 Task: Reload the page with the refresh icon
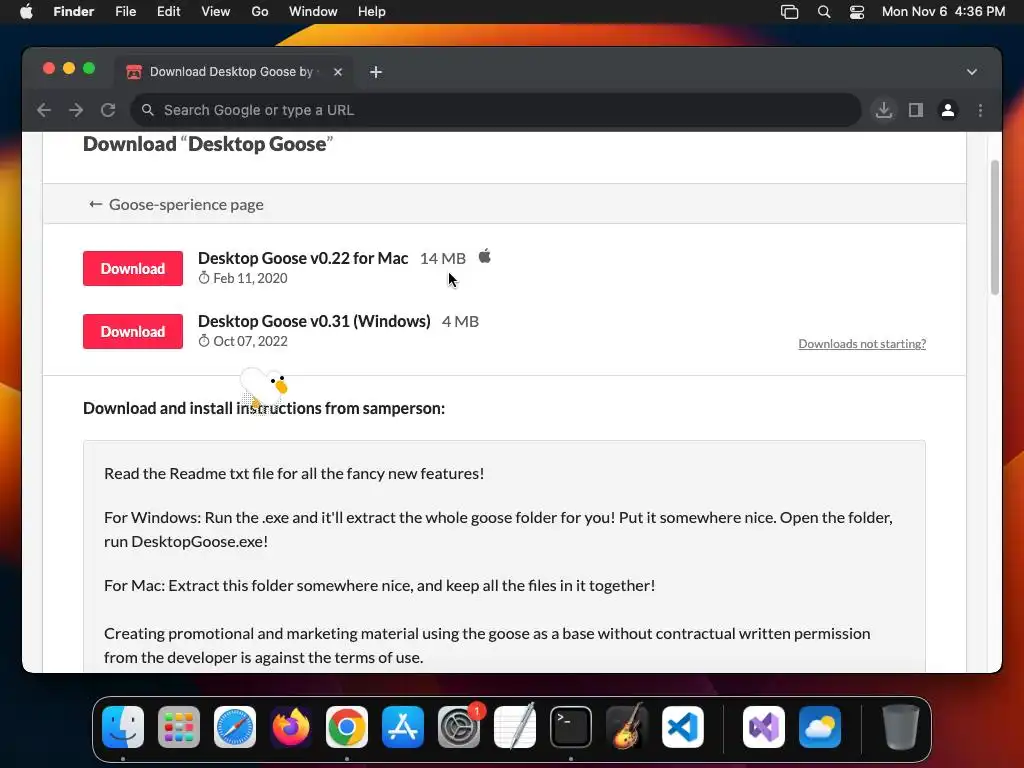tap(108, 110)
